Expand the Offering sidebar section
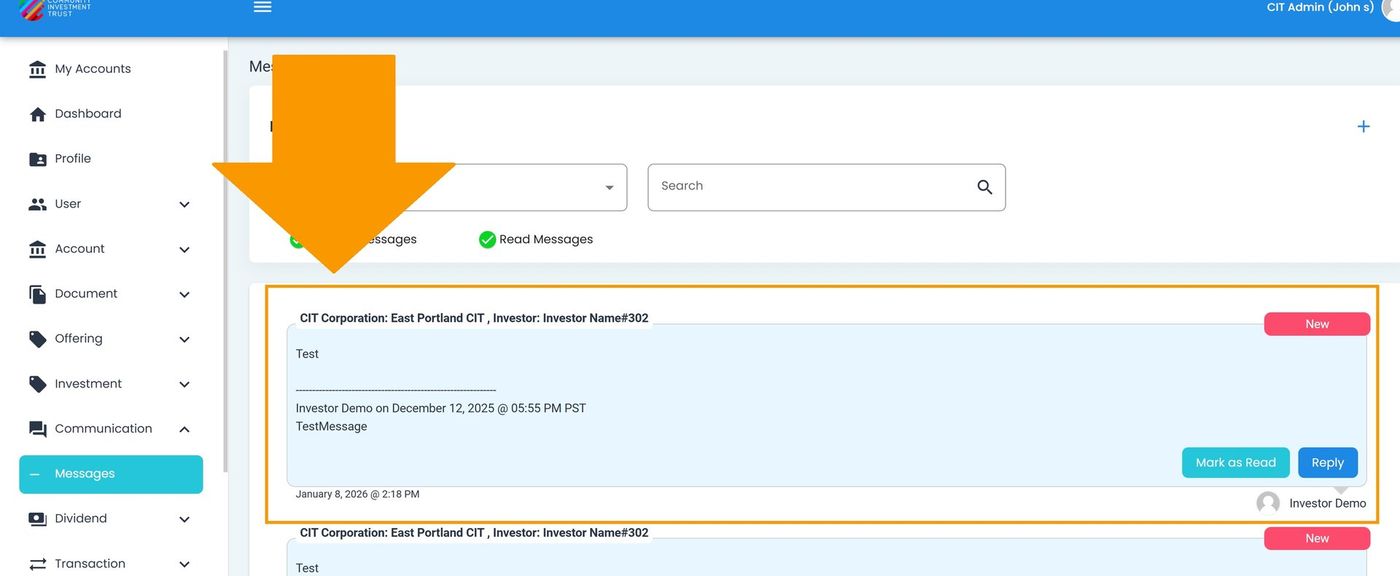This screenshot has width=1400, height=576. point(184,339)
